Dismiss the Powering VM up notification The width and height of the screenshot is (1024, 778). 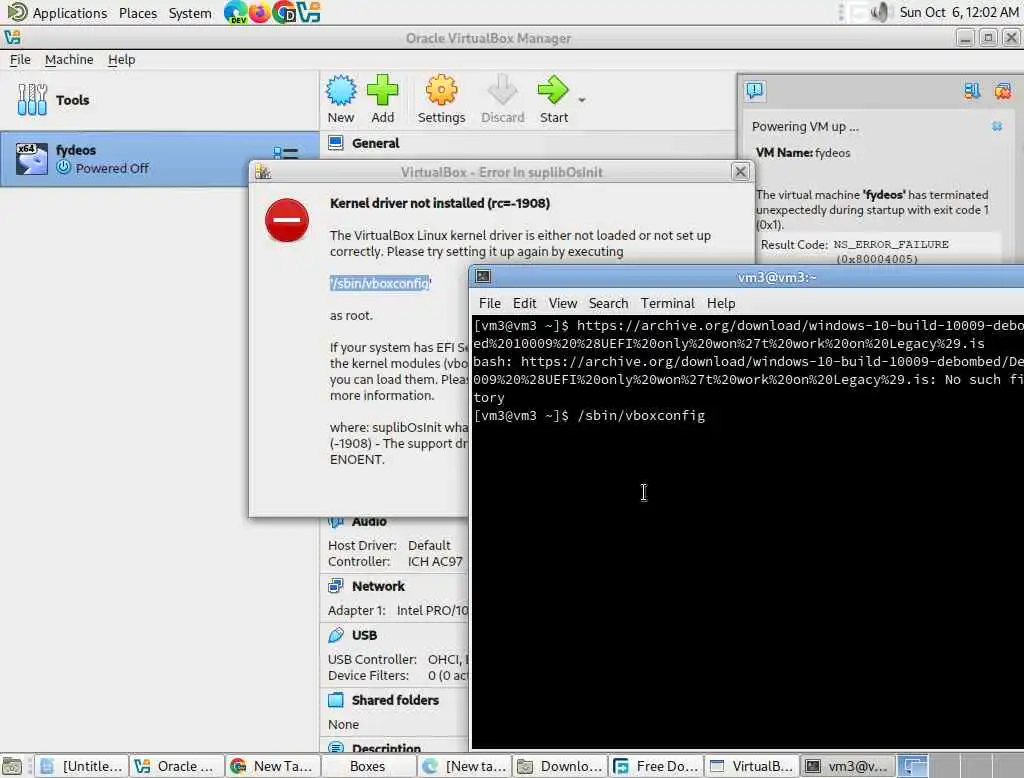997,126
